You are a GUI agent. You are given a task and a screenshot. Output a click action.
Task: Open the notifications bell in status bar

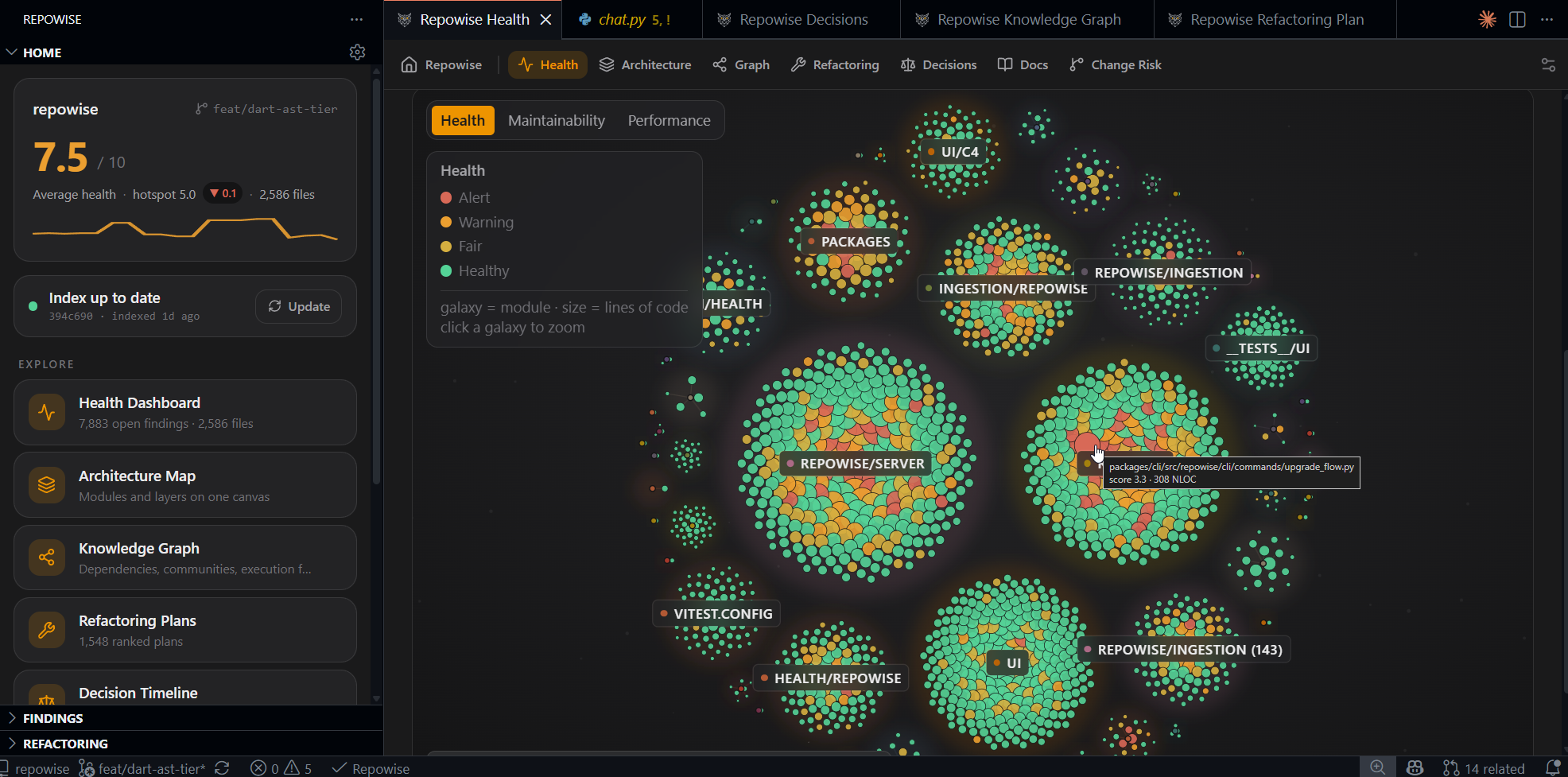[x=1552, y=767]
